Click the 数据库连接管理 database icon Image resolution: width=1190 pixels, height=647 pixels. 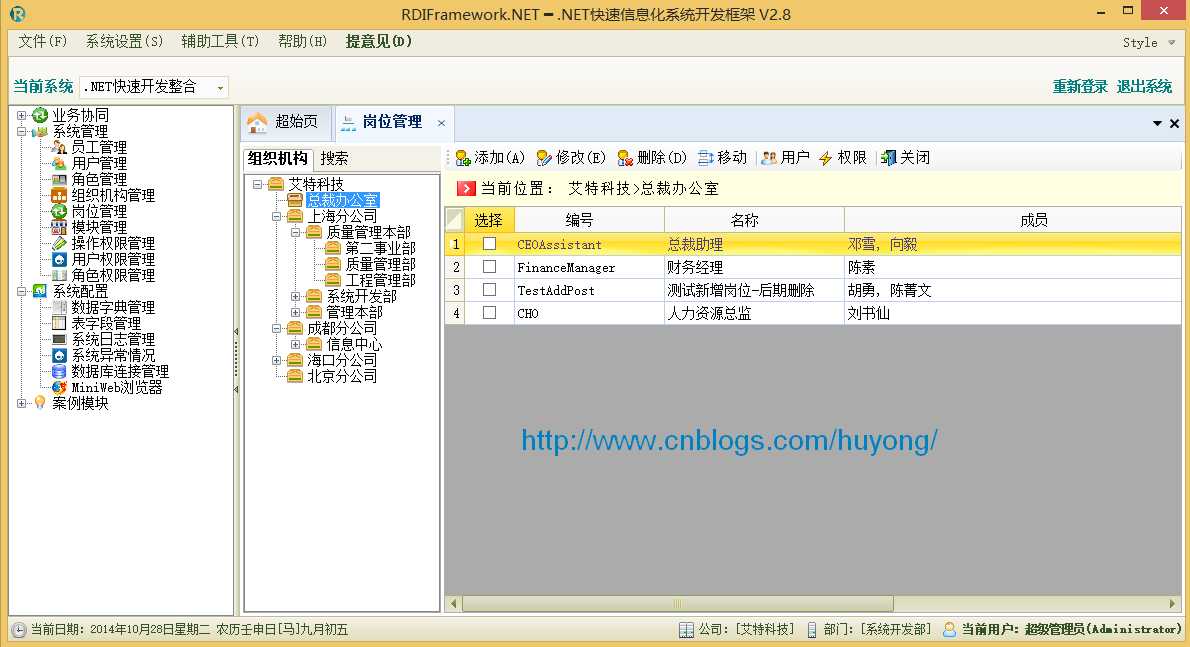[59, 371]
